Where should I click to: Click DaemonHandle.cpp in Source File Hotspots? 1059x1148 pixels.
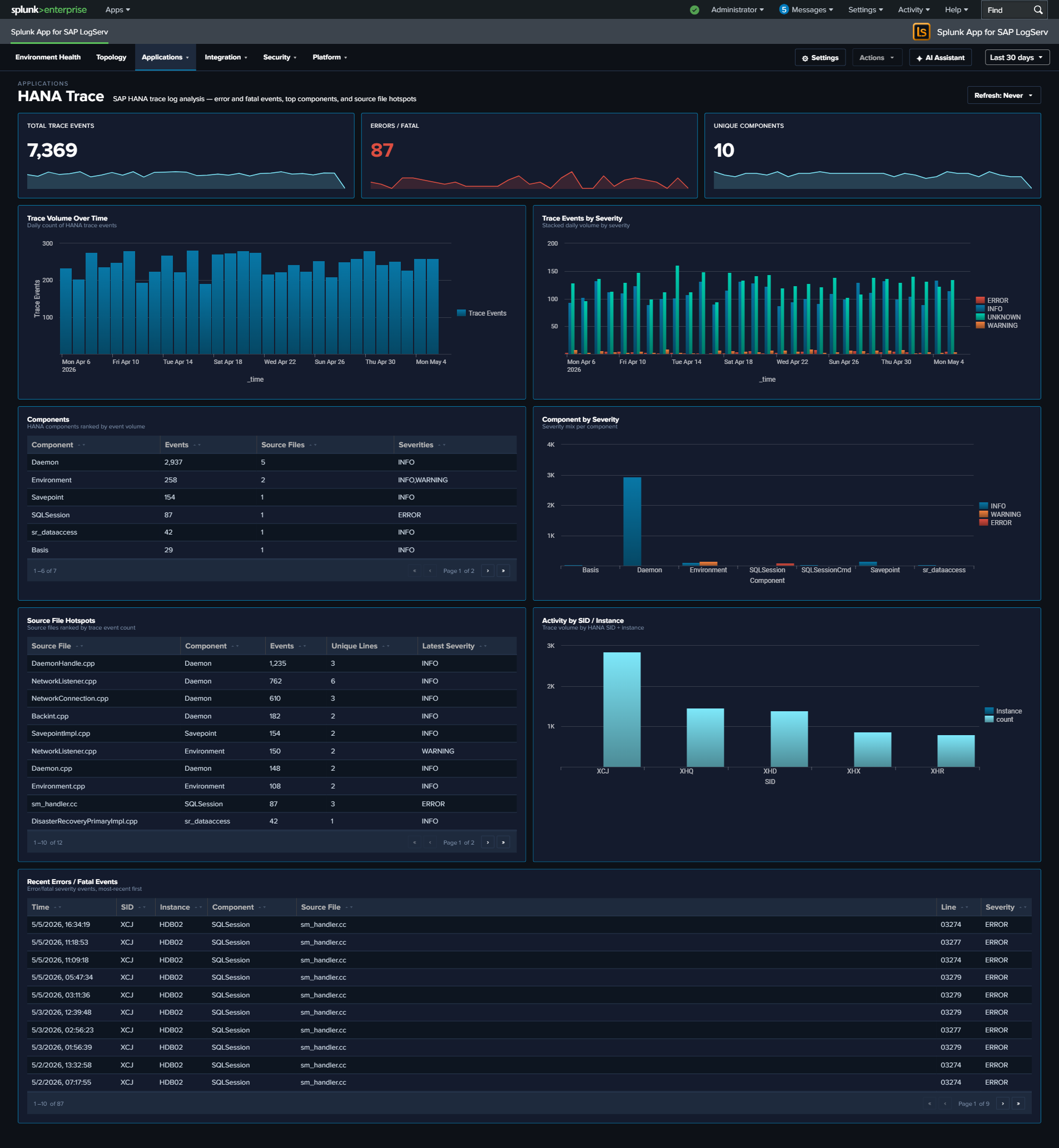(63, 663)
